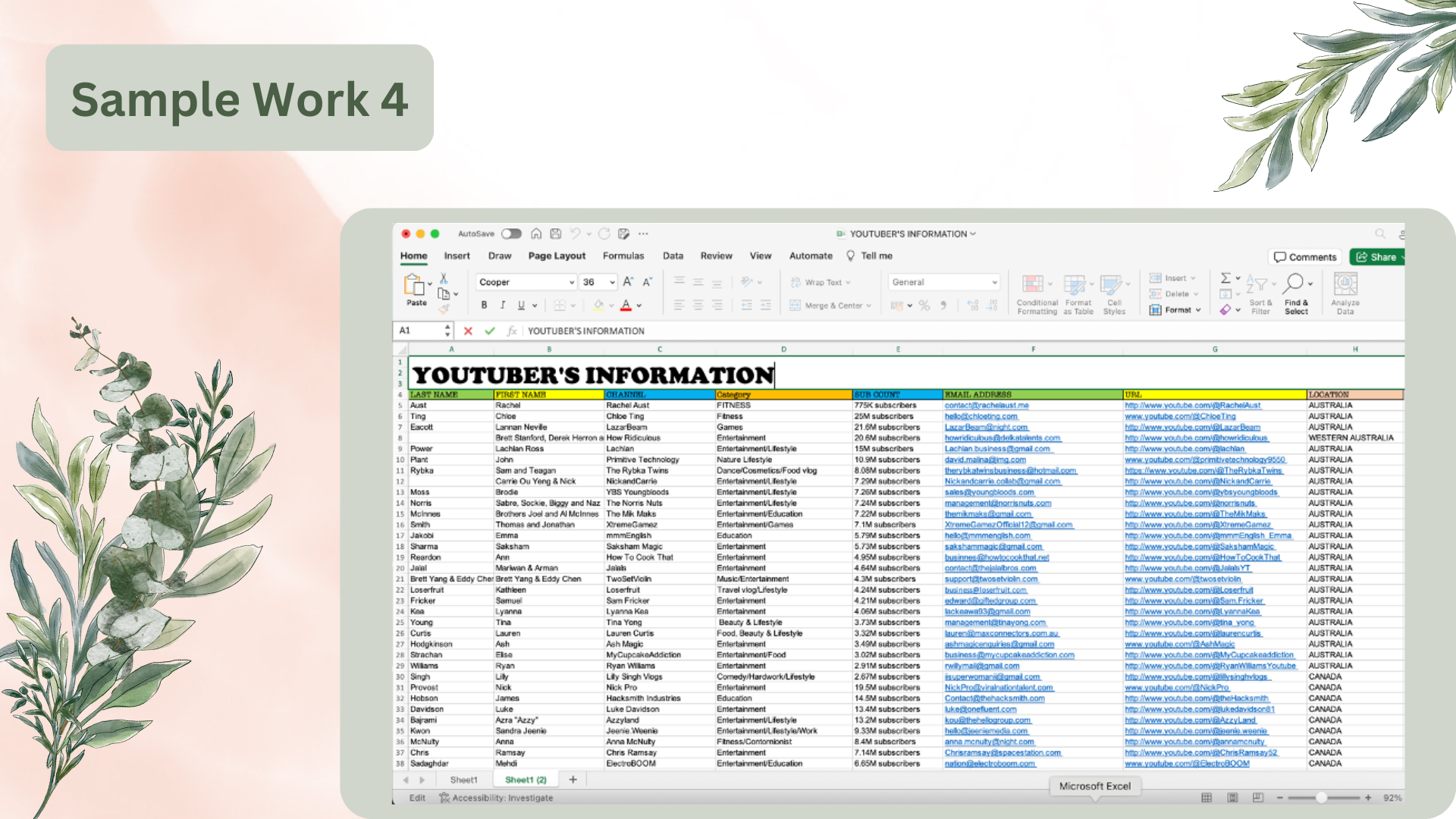The width and height of the screenshot is (1456, 819).
Task: Click the Analyze Data icon
Action: tap(1345, 284)
